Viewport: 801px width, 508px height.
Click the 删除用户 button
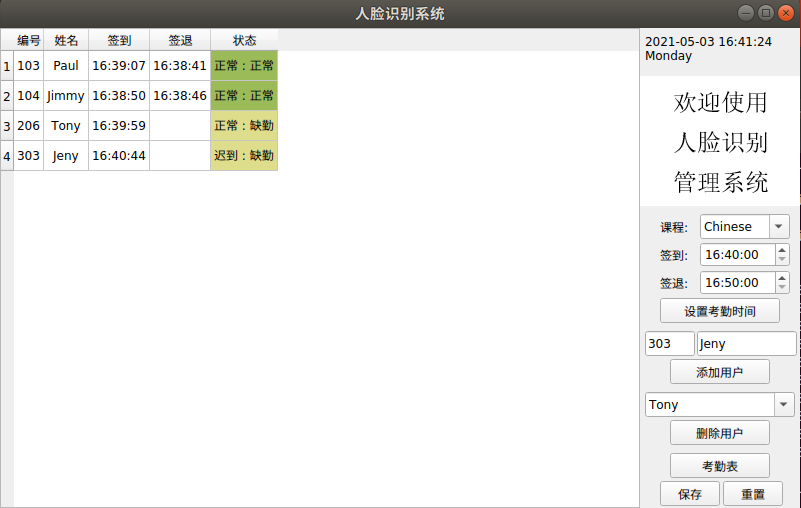(719, 433)
